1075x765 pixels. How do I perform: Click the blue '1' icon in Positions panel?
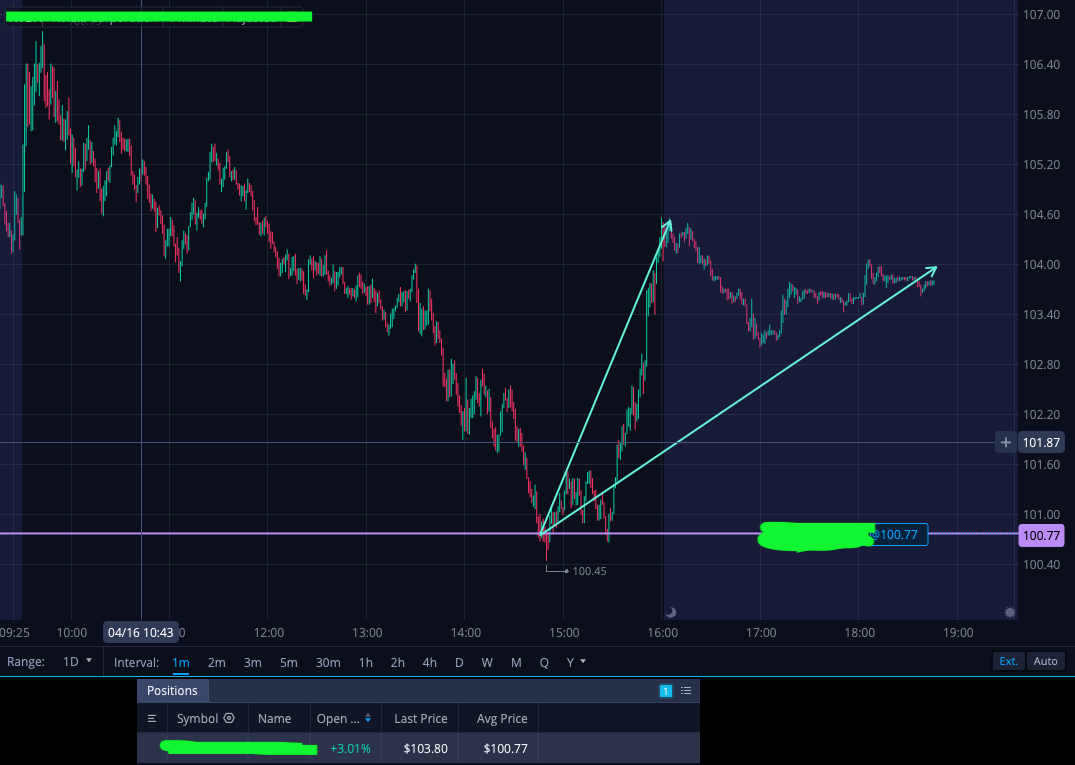(666, 691)
